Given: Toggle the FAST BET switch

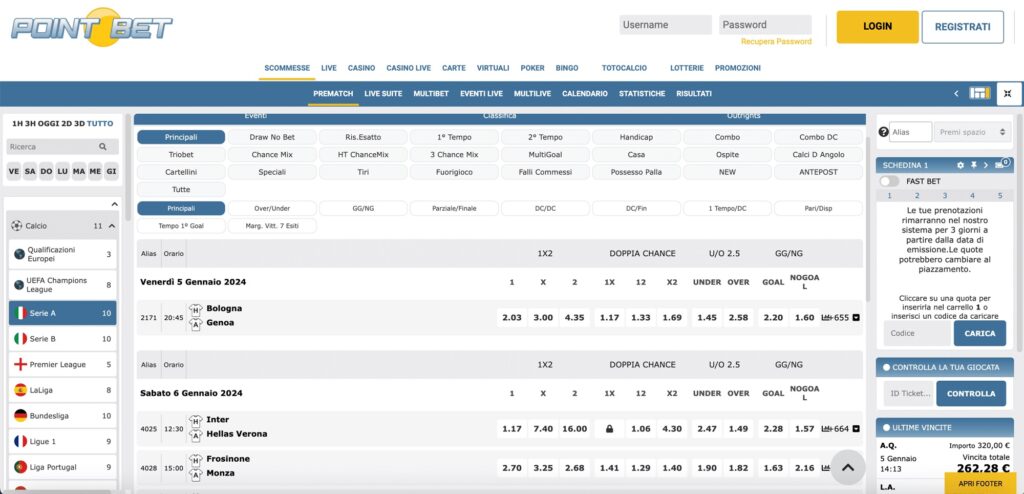Looking at the screenshot, I should point(889,181).
